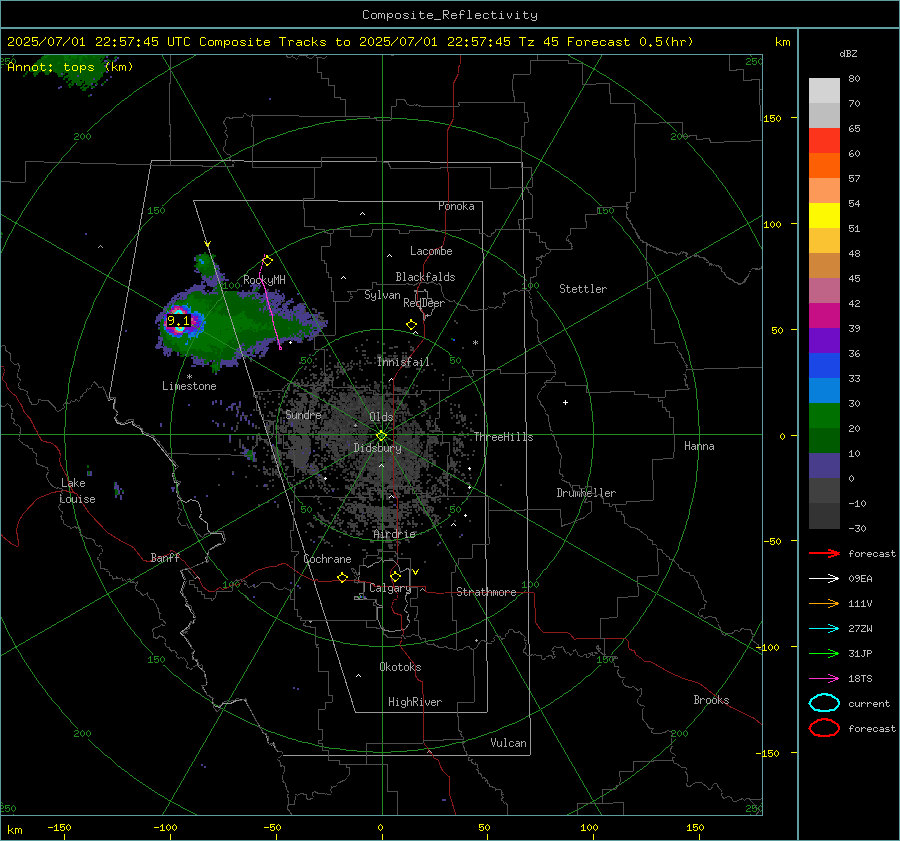Screen dimensions: 900x841
Task: Click the yellow diamond marker above Calgary
Action: tap(395, 576)
